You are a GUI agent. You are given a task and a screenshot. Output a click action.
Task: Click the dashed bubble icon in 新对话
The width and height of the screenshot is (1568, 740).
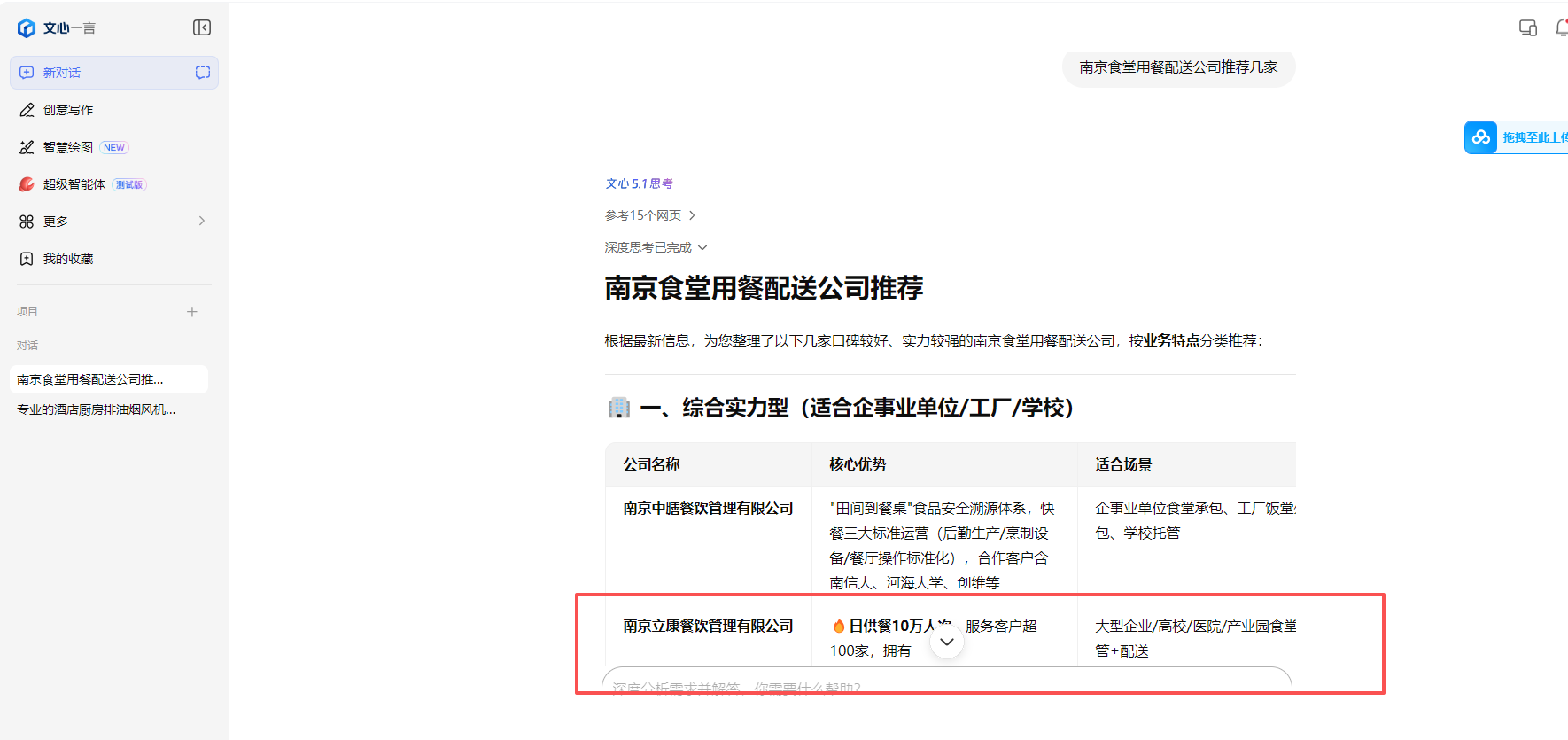coord(203,73)
